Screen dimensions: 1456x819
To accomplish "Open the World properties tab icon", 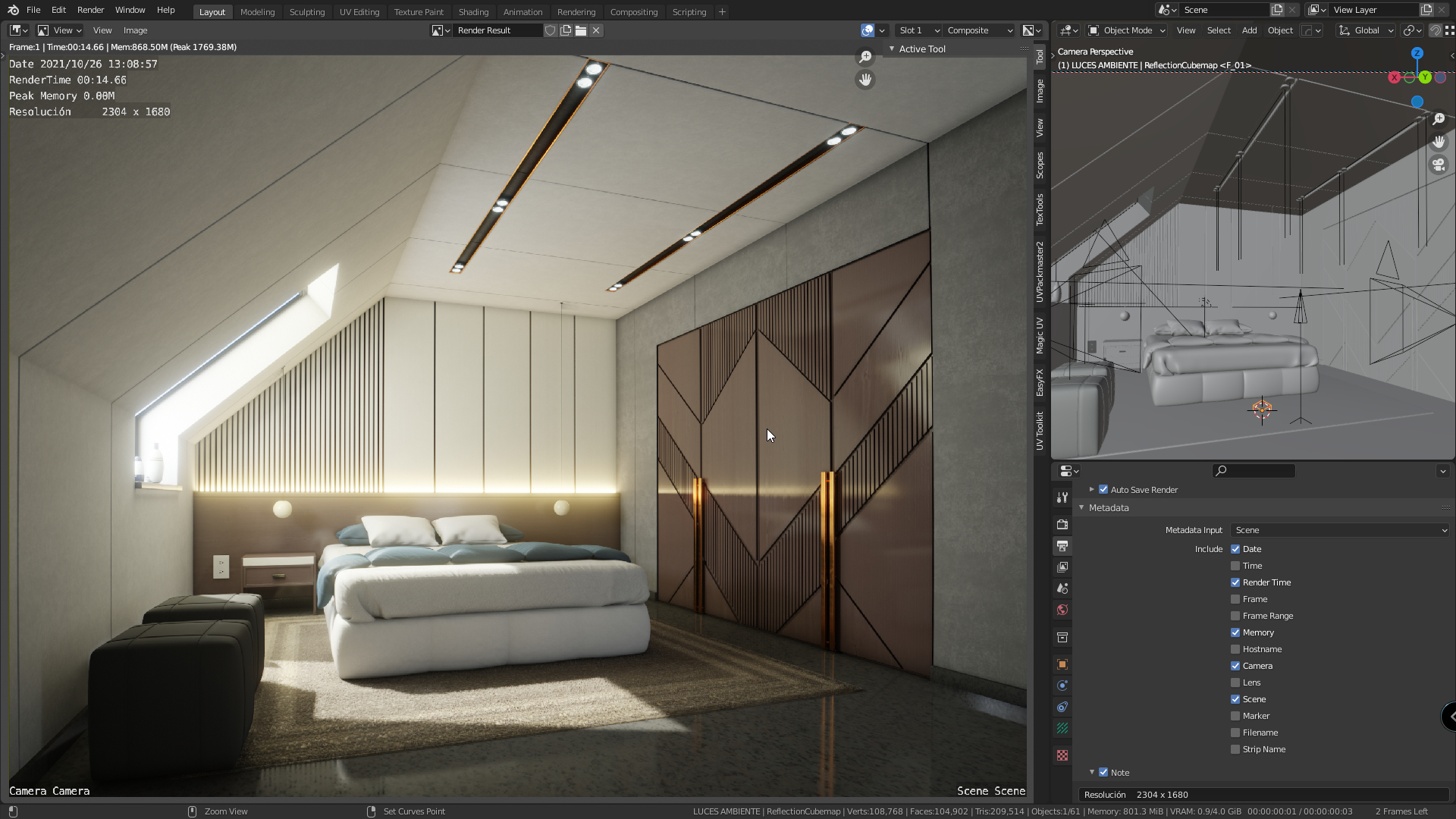I will [1062, 610].
